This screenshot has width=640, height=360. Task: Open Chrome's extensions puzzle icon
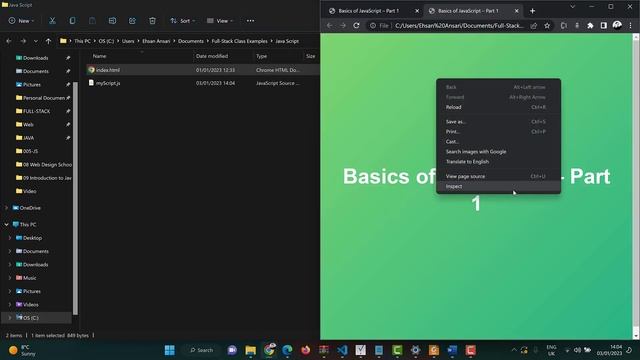point(590,26)
